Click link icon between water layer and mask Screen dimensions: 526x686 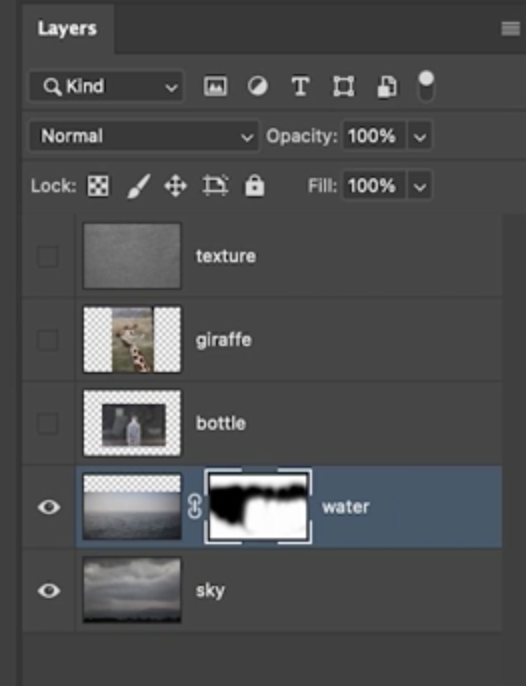tap(194, 507)
